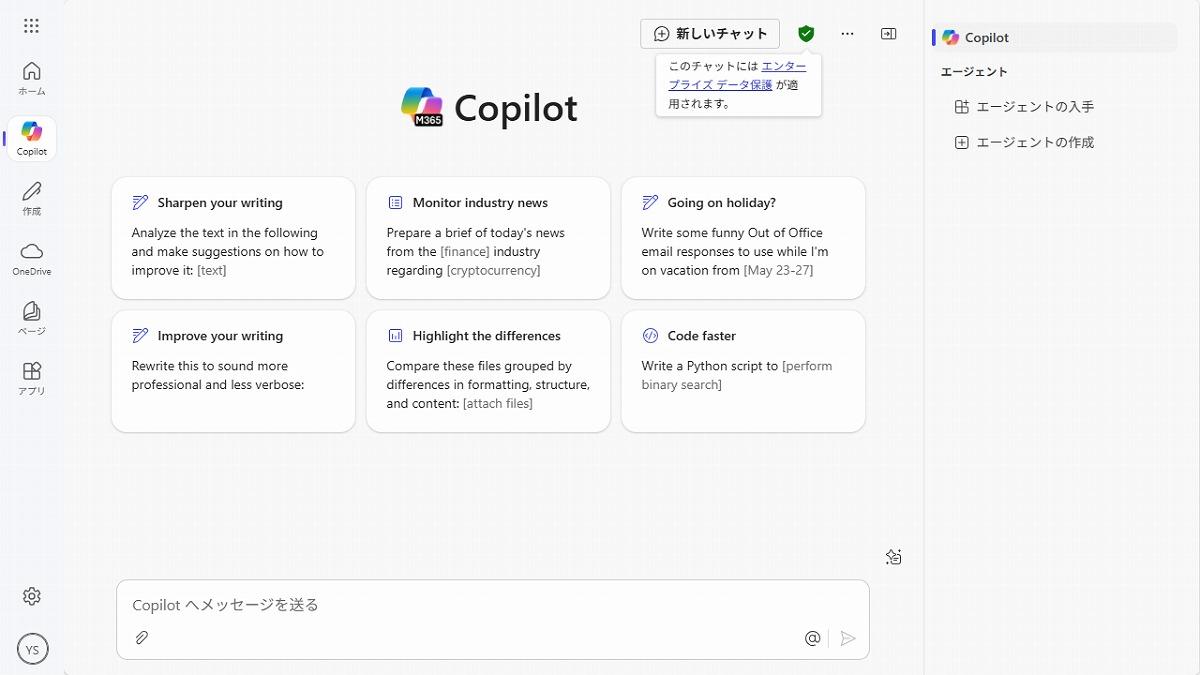
Task: Open the more options ellipsis menu
Action: point(847,34)
